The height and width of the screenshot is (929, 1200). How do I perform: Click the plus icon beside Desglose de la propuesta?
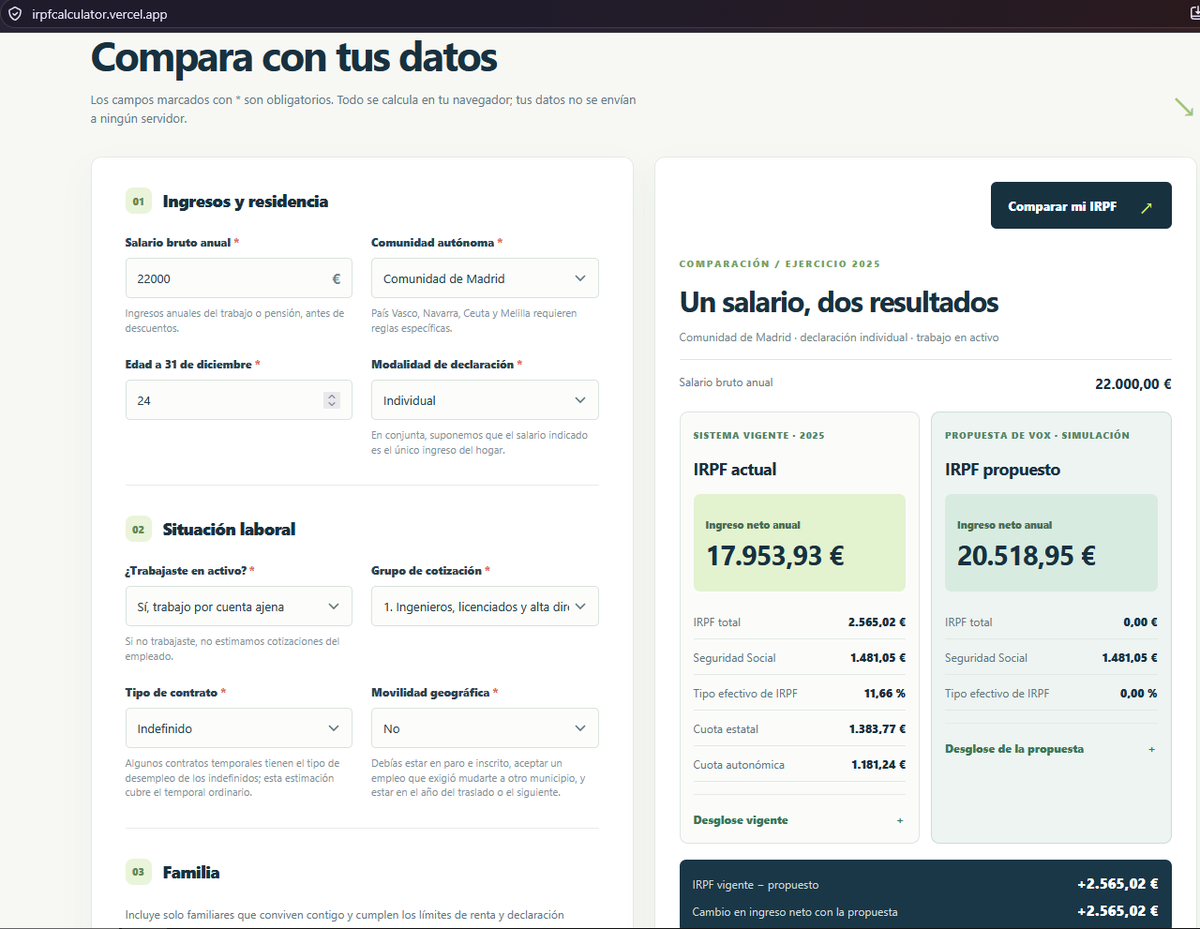(1152, 749)
